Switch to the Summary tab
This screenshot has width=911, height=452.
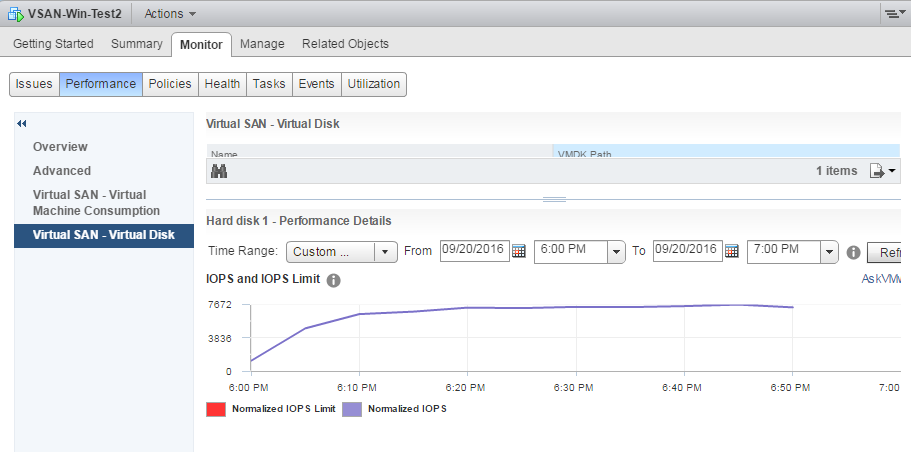coord(137,44)
